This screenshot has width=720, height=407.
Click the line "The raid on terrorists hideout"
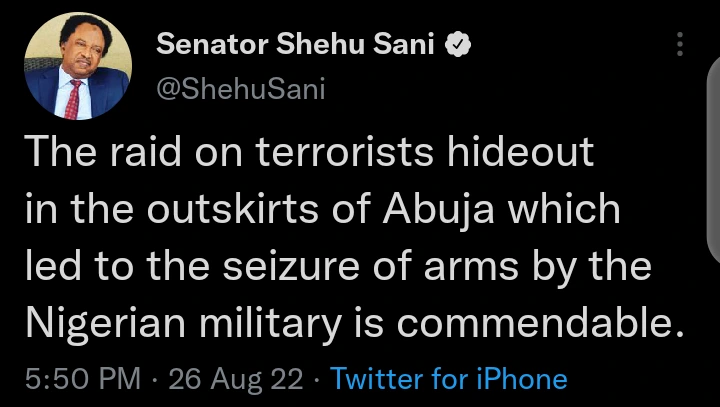[x=308, y=153]
